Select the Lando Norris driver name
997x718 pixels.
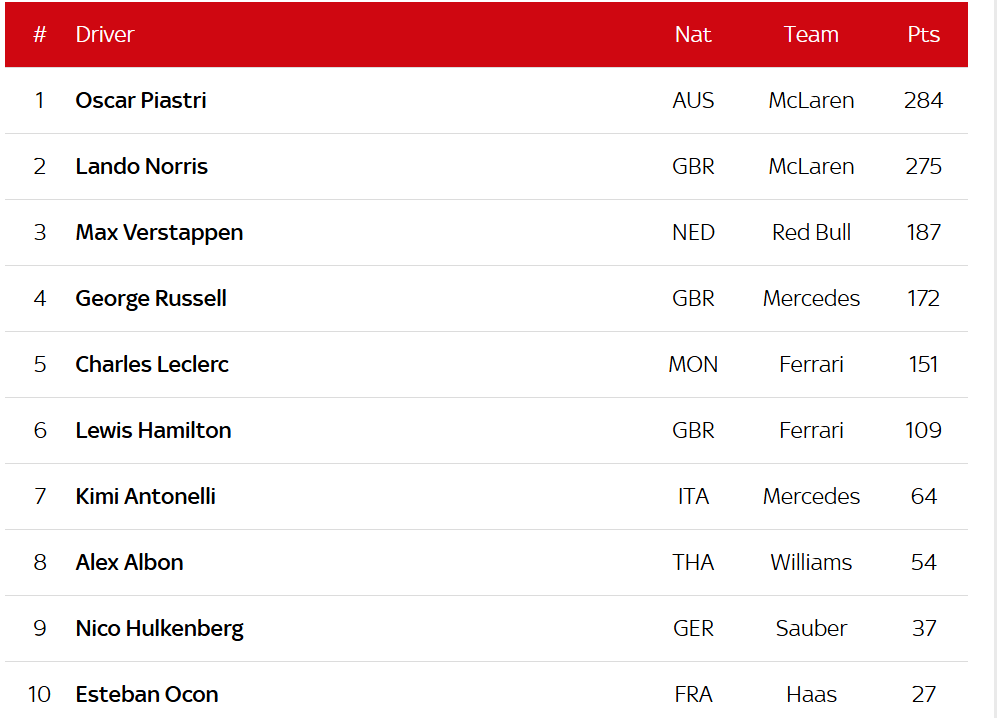tap(141, 166)
